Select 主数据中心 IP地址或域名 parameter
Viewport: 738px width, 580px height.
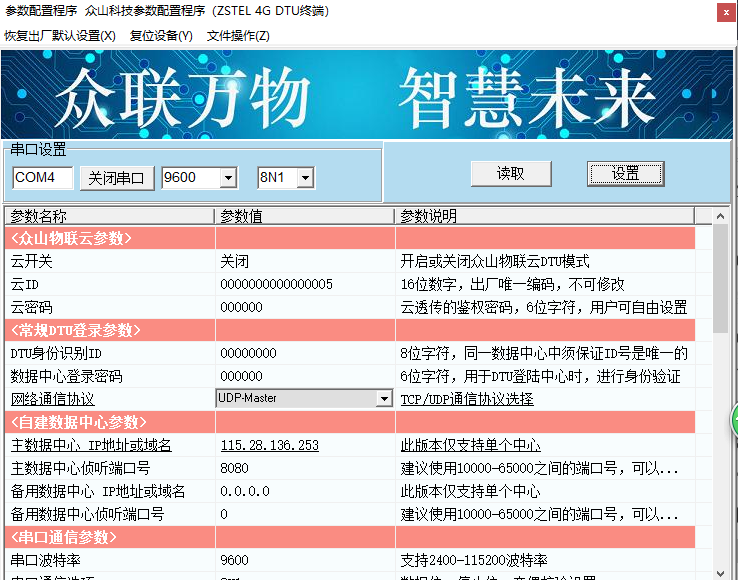91,445
